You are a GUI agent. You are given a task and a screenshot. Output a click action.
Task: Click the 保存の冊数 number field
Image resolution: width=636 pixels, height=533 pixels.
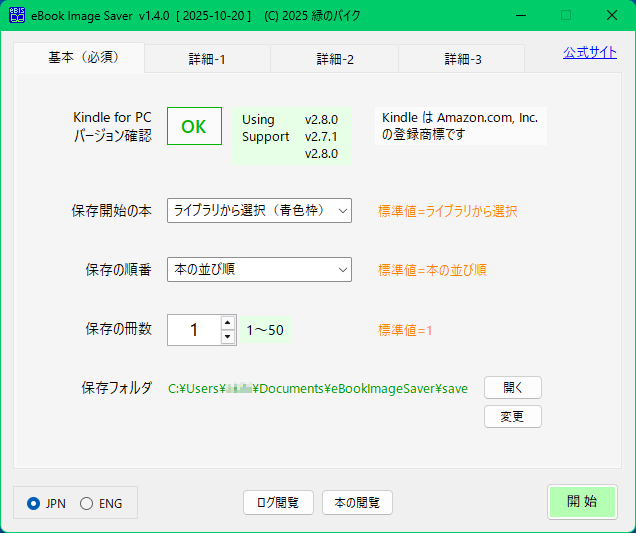pyautogui.click(x=194, y=330)
